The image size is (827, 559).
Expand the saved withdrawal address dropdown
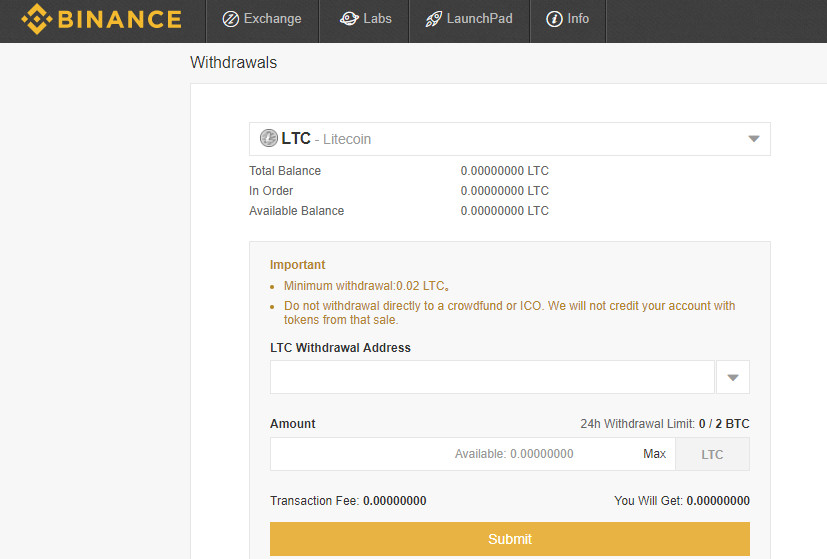click(x=733, y=377)
